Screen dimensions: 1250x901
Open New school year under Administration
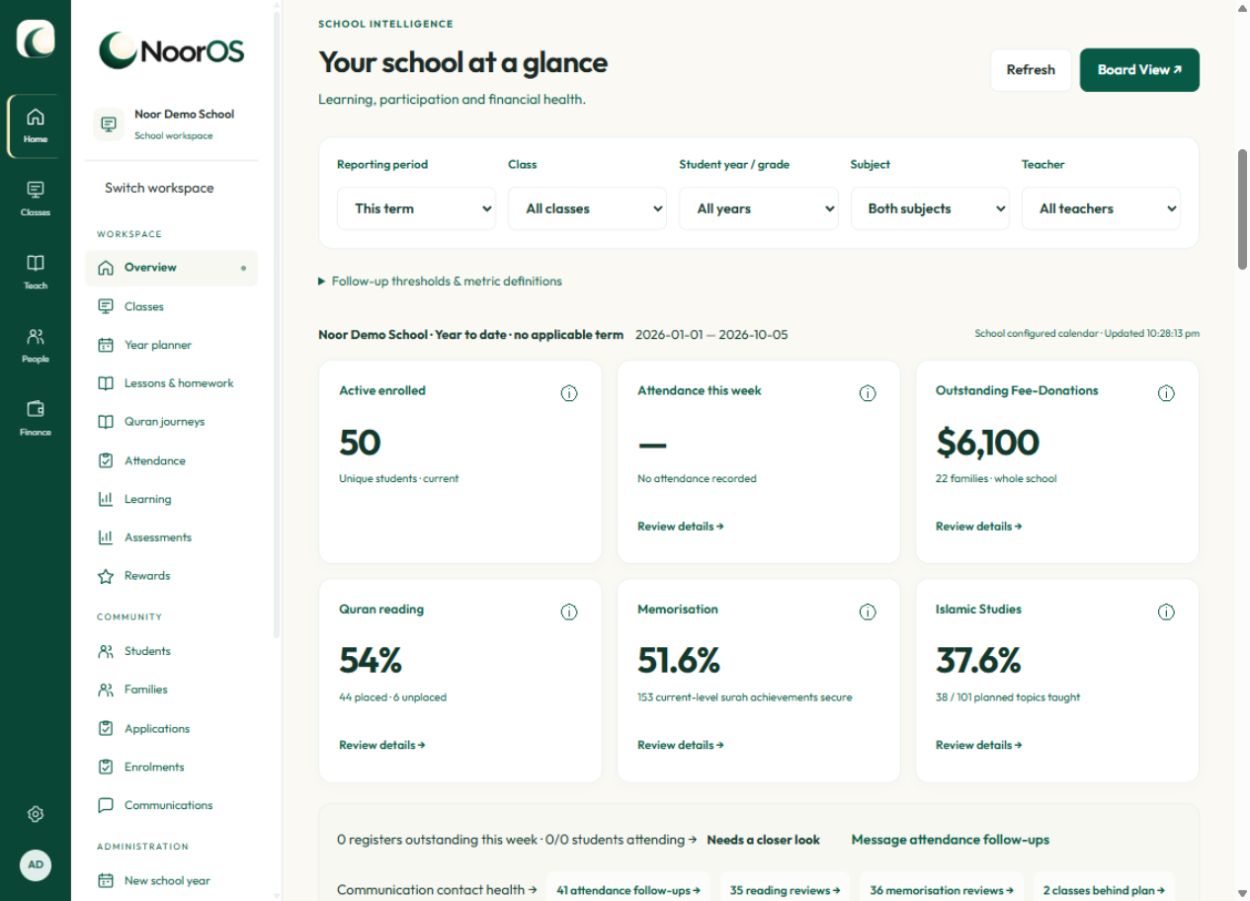click(x=171, y=881)
